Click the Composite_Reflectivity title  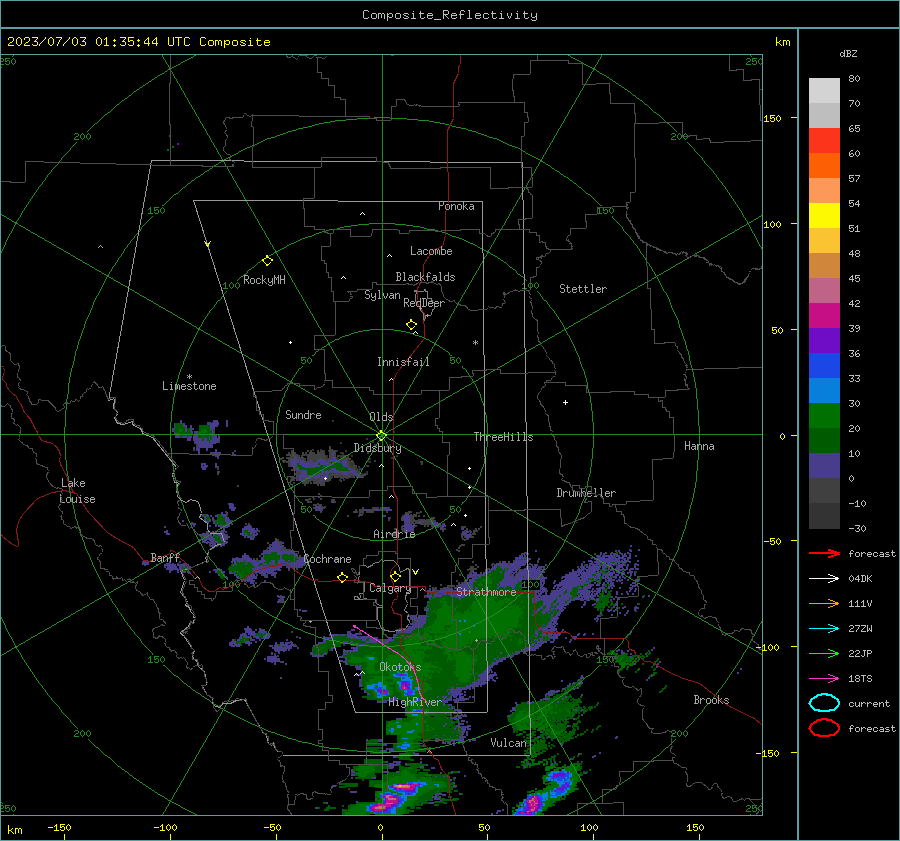(x=449, y=15)
